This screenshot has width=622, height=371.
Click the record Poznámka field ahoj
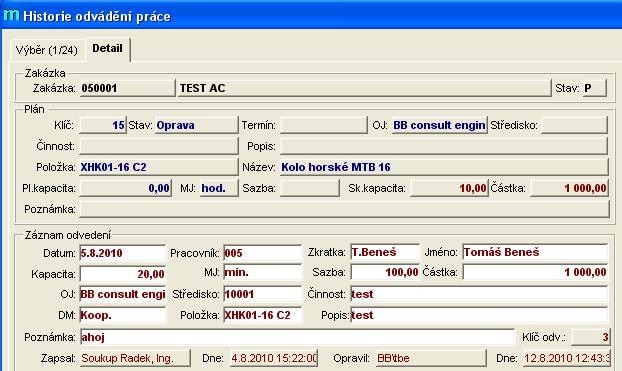coord(297,337)
